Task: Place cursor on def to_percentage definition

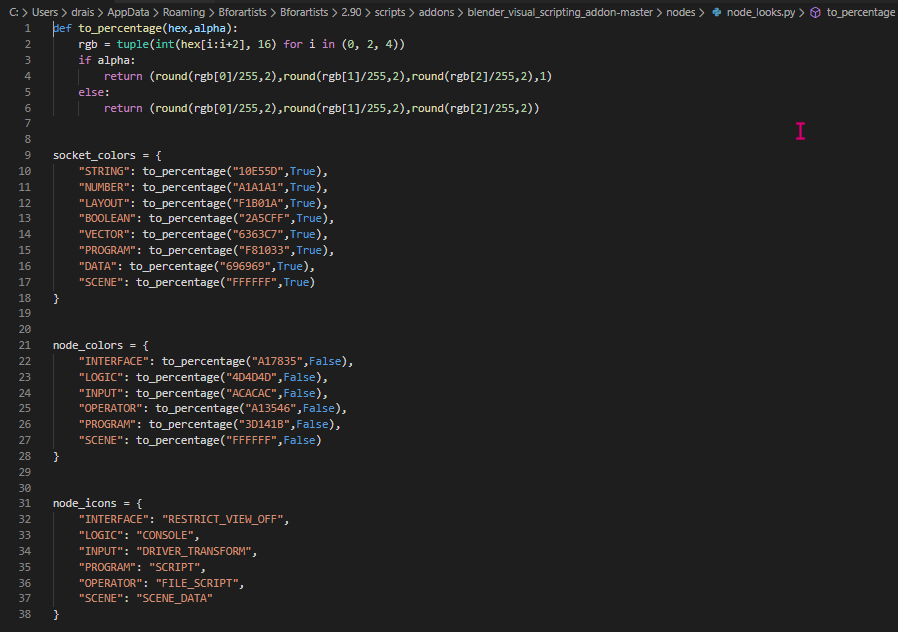Action: click(145, 28)
